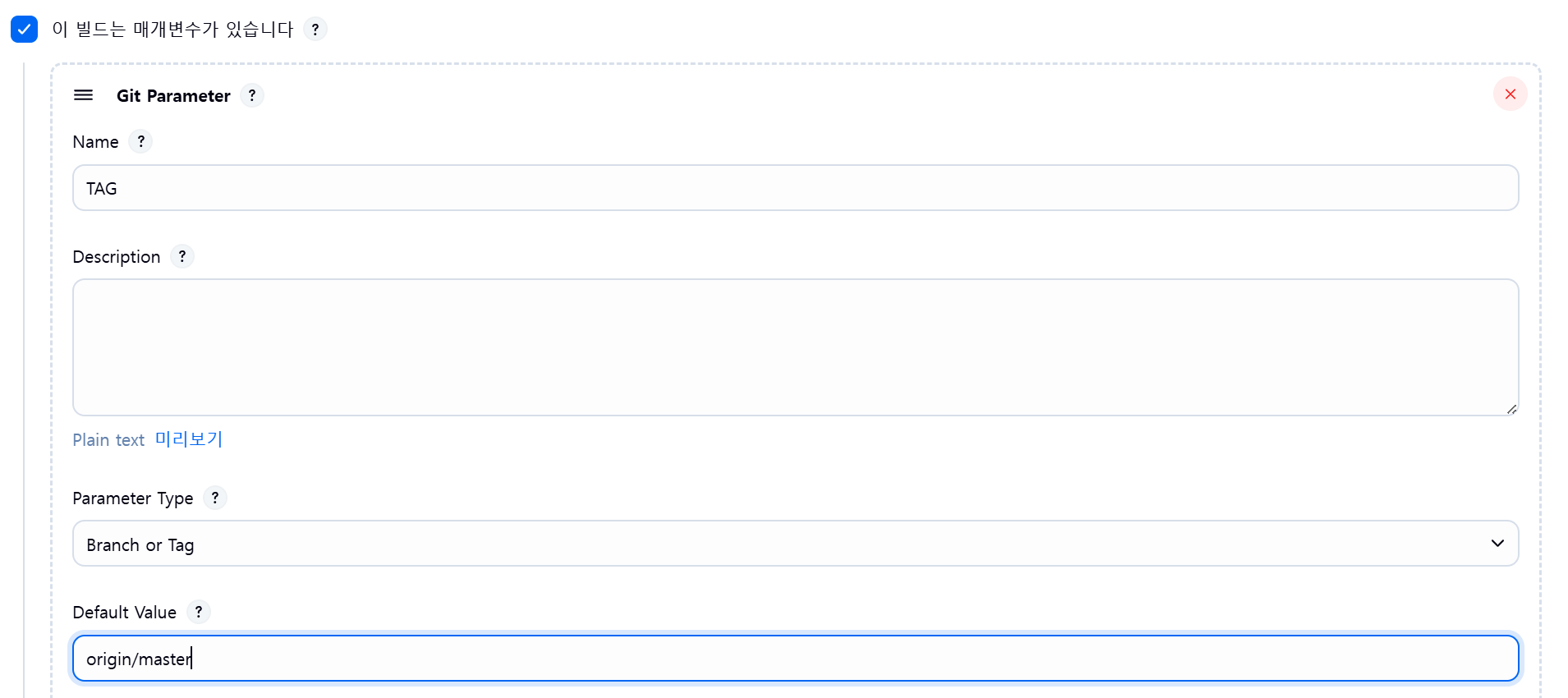Image resolution: width=1568 pixels, height=698 pixels.
Task: Expand Parameter Type via chevron arrow
Action: [x=1497, y=544]
